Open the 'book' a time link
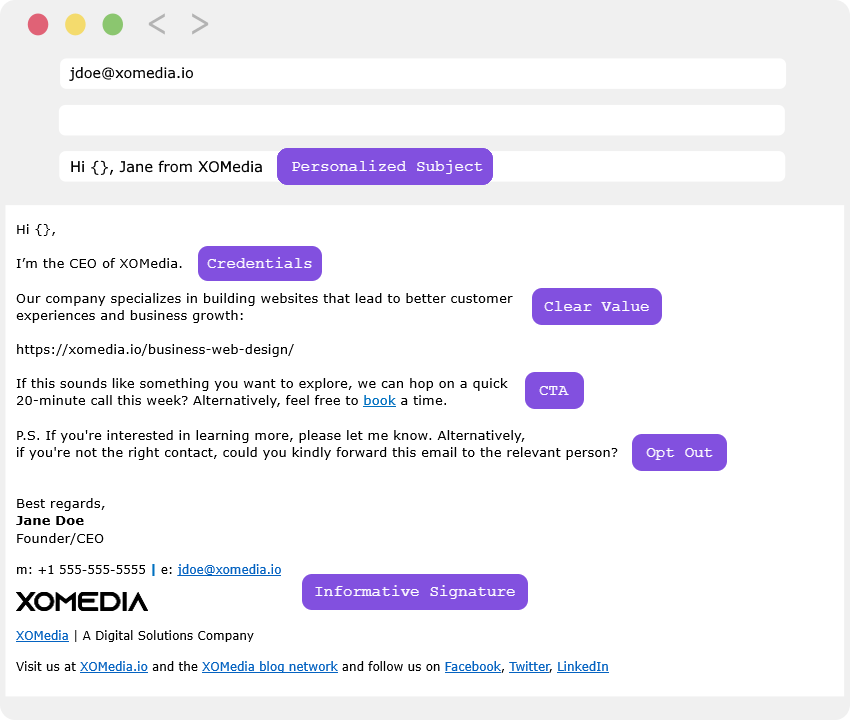 point(379,401)
